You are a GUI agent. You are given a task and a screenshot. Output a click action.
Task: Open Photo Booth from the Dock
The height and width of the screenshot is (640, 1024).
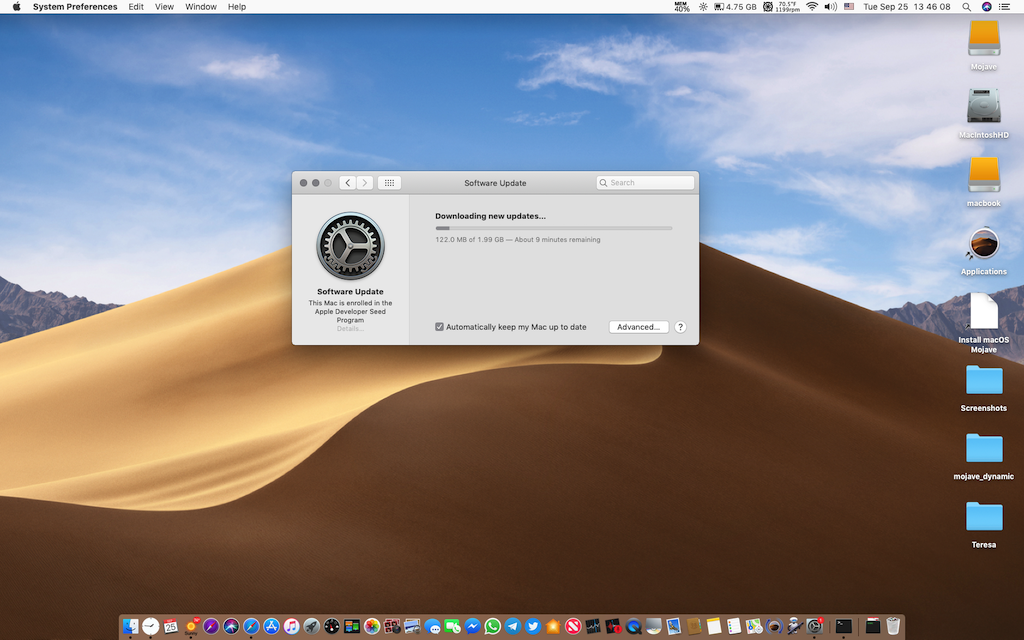pyautogui.click(x=392, y=626)
